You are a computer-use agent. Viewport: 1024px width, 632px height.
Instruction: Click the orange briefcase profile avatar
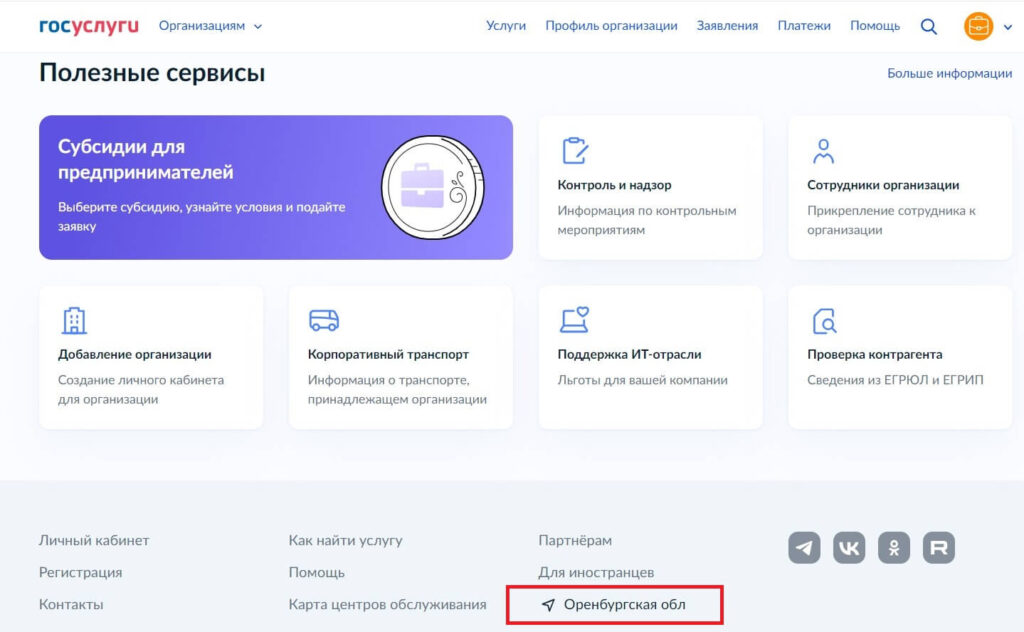point(978,27)
